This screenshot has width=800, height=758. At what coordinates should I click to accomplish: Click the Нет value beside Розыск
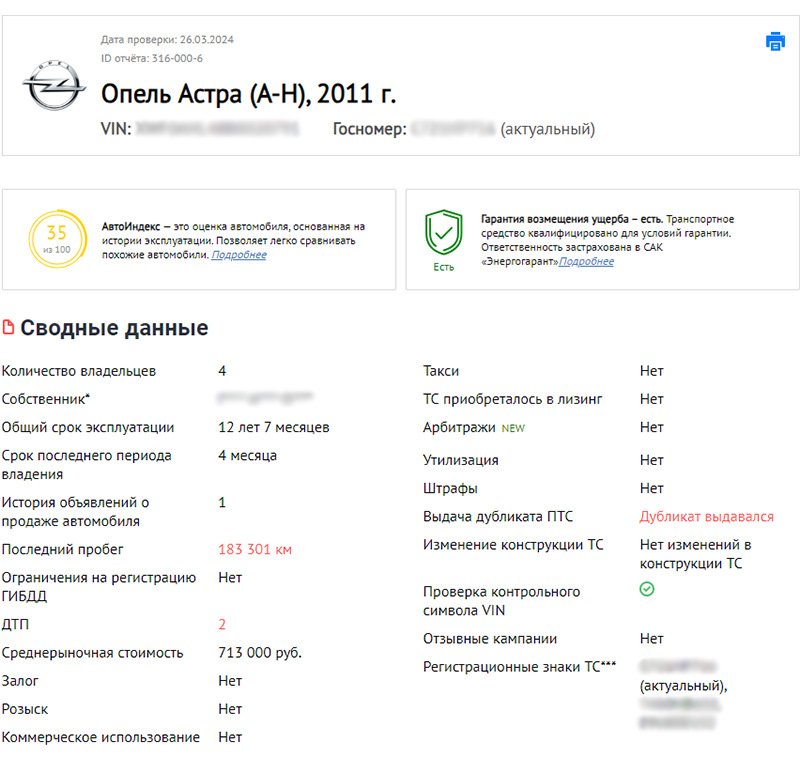tap(230, 709)
